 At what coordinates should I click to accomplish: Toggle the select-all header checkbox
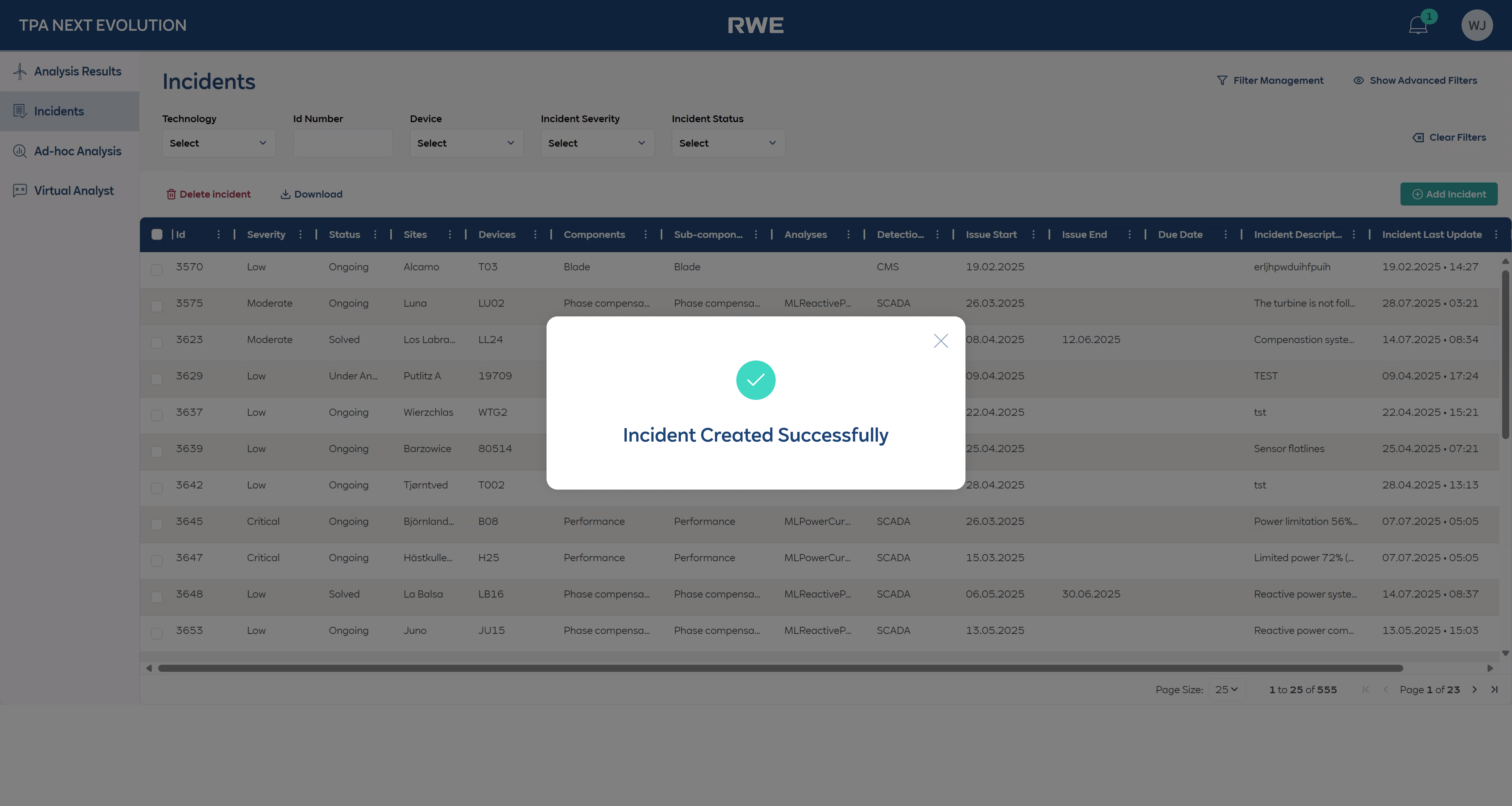tap(157, 235)
